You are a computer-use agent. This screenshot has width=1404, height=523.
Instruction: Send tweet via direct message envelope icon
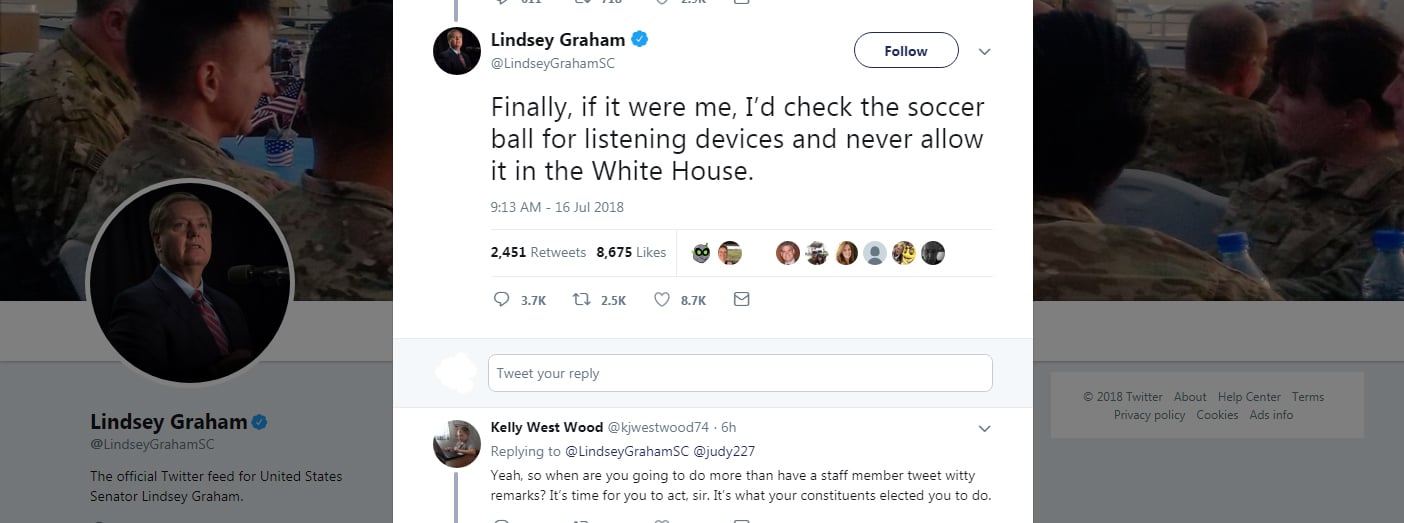[741, 299]
